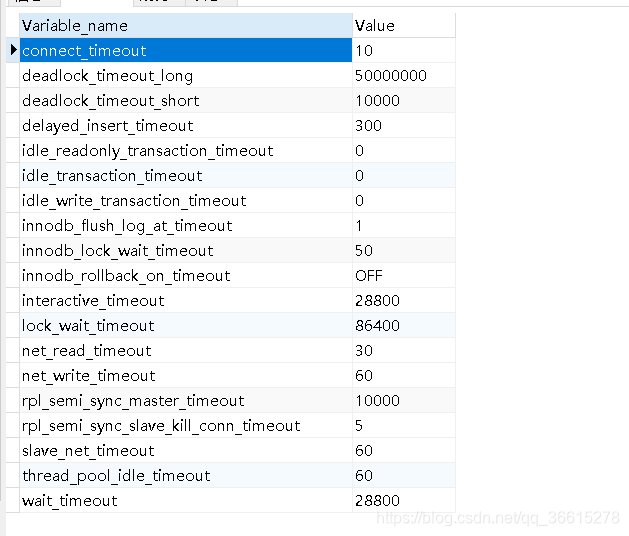
Task: Select the lock_wait_timeout cell
Action: (x=186, y=325)
